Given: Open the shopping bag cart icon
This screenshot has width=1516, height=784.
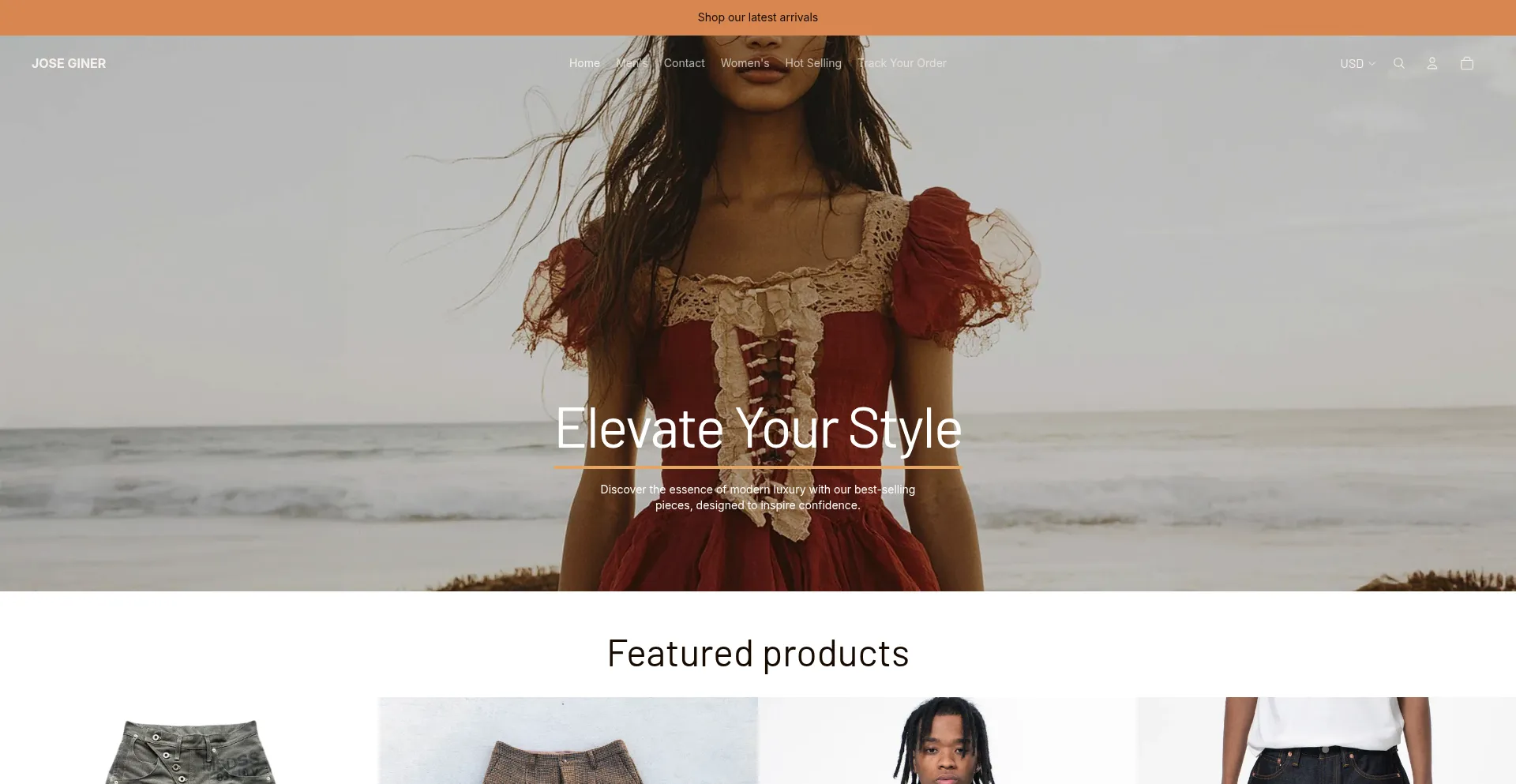Looking at the screenshot, I should 1466,63.
